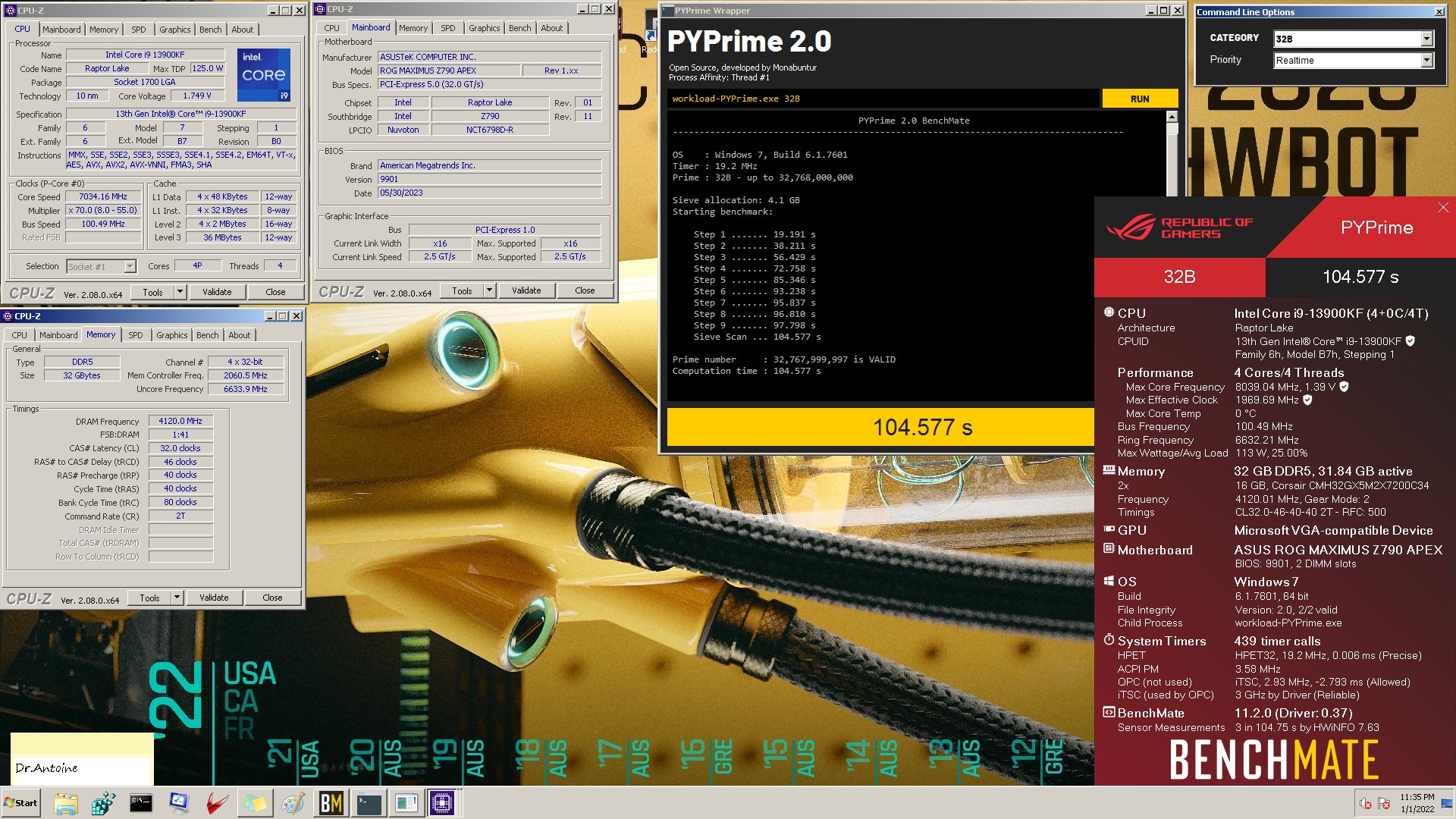Switch to CPU-Z via purple chip taskbar icon
This screenshot has width=1456, height=819.
[x=442, y=803]
